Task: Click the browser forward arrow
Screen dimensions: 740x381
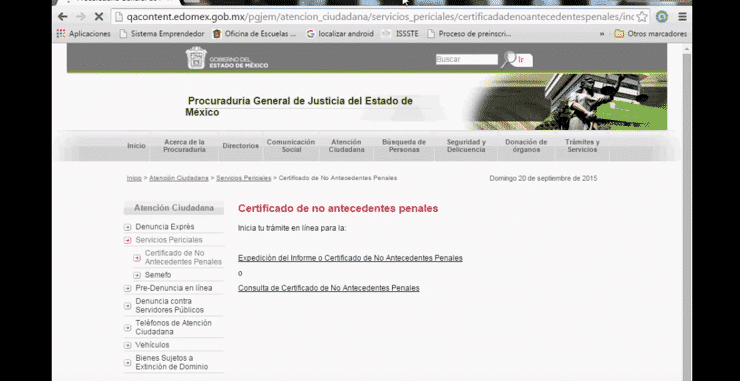Action: pyautogui.click(x=81, y=17)
